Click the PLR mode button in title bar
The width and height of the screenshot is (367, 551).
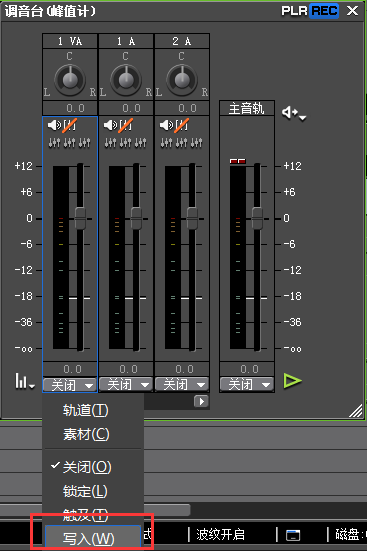(295, 11)
